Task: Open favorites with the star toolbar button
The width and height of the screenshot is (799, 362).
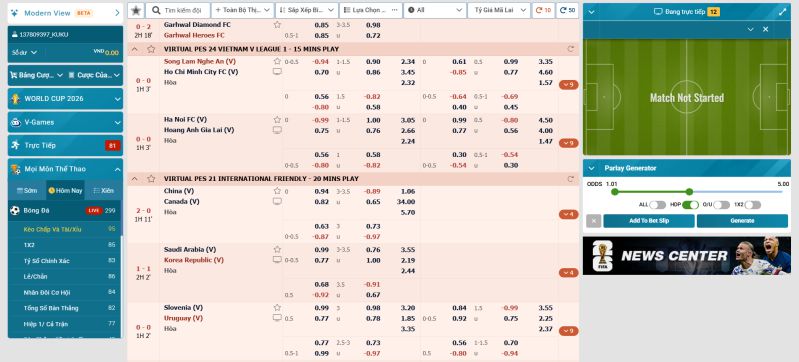Action: pos(136,10)
